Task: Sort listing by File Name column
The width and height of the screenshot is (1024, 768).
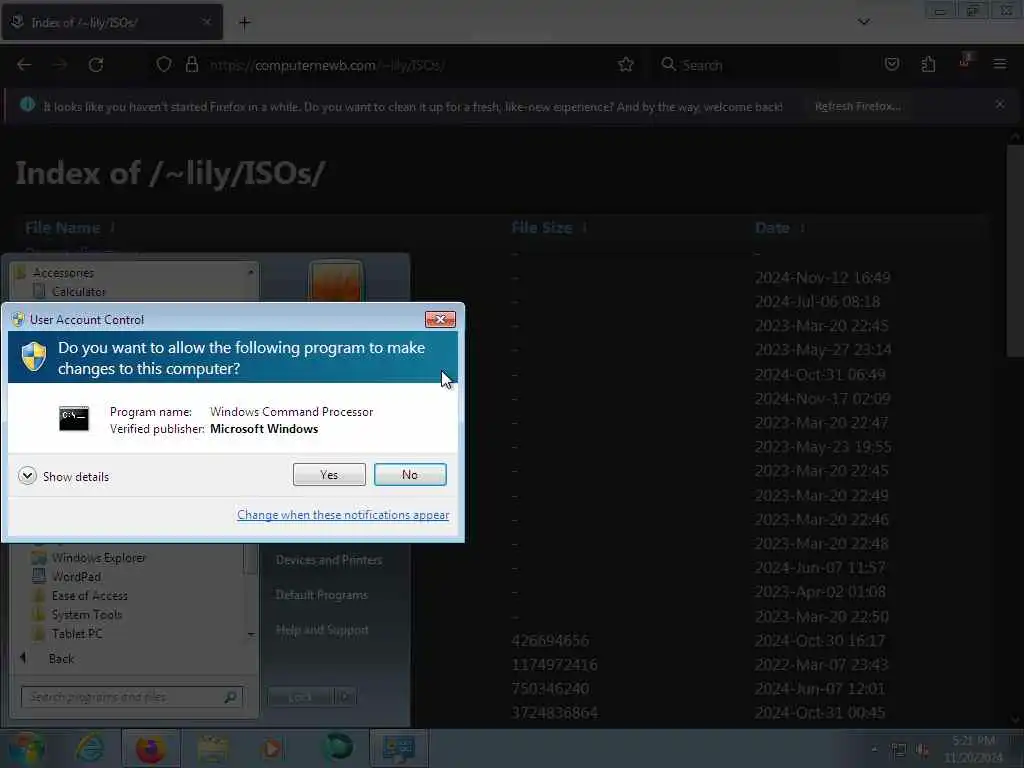Action: pyautogui.click(x=63, y=227)
